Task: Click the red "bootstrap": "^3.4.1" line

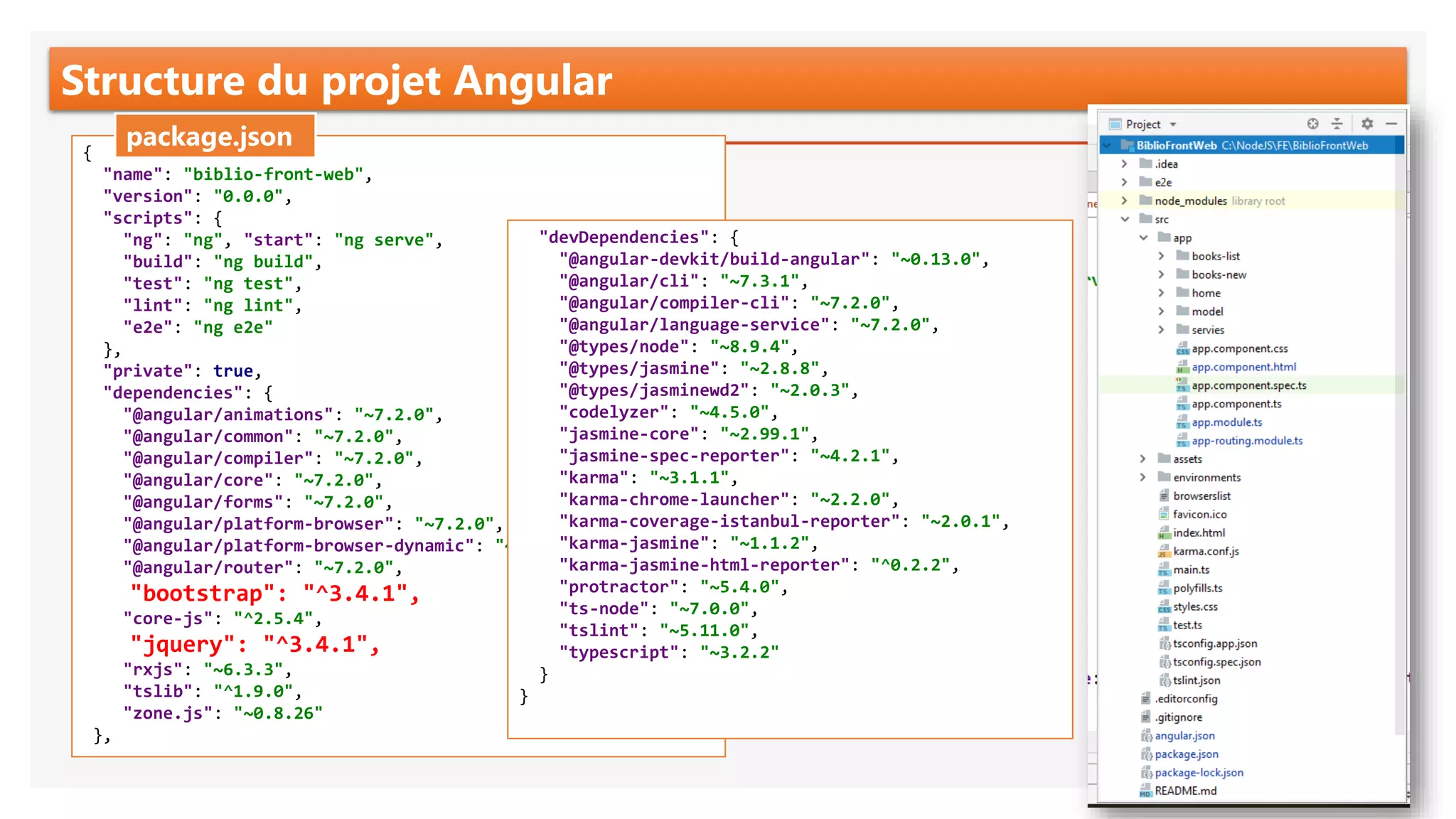Action: (x=274, y=593)
